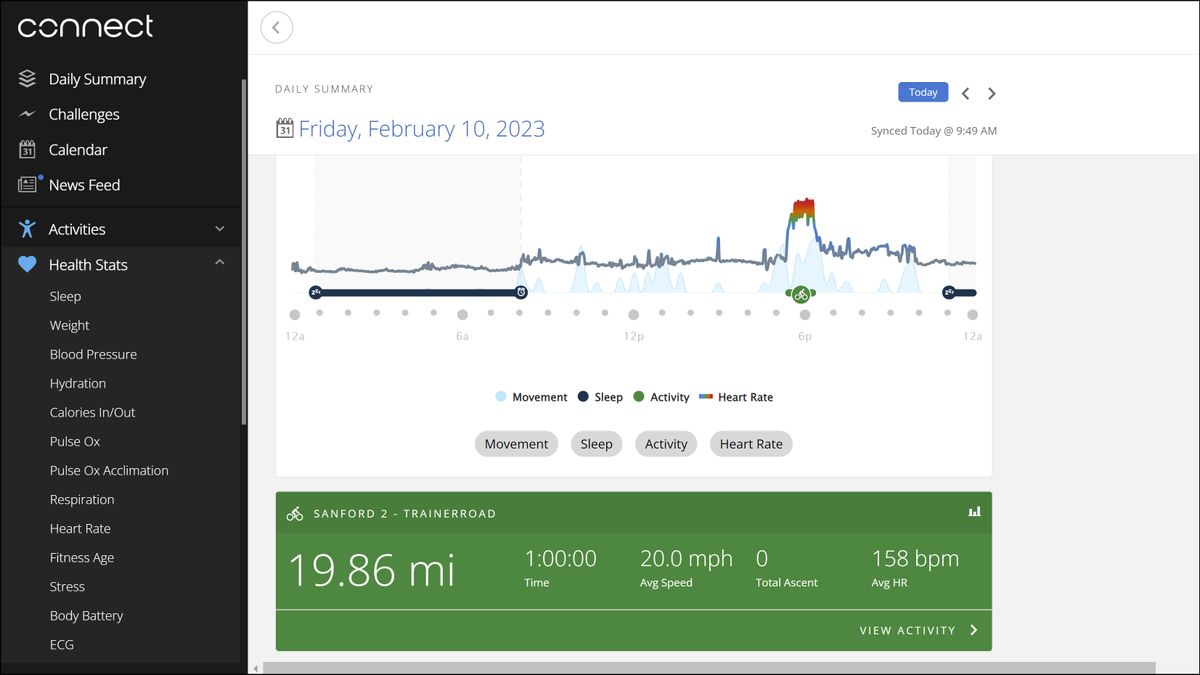
Task: Click cycling icon in activity card
Action: 295,513
